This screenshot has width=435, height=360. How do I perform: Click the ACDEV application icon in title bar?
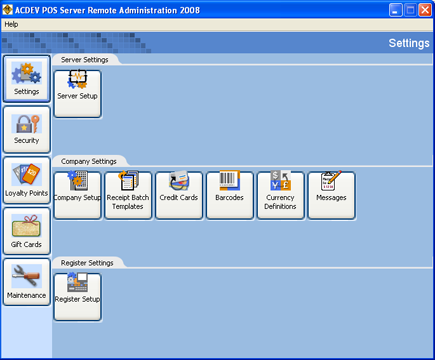coord(7,10)
